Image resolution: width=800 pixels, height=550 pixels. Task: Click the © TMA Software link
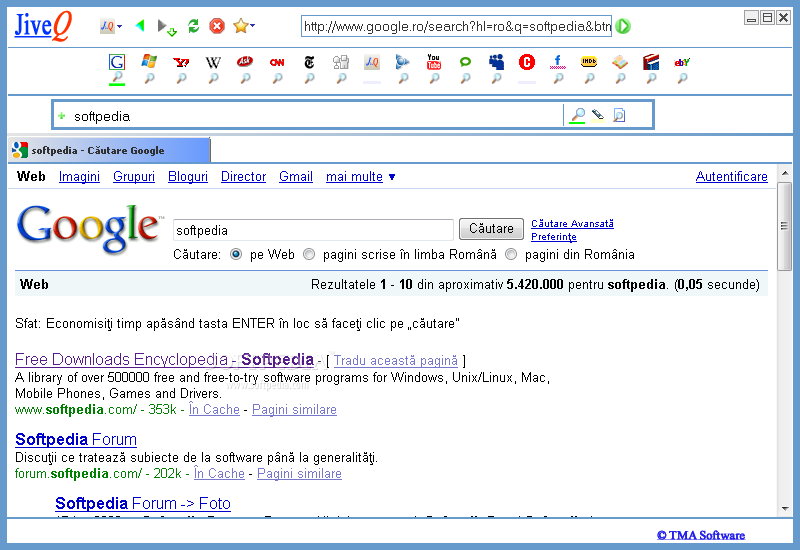tap(701, 535)
